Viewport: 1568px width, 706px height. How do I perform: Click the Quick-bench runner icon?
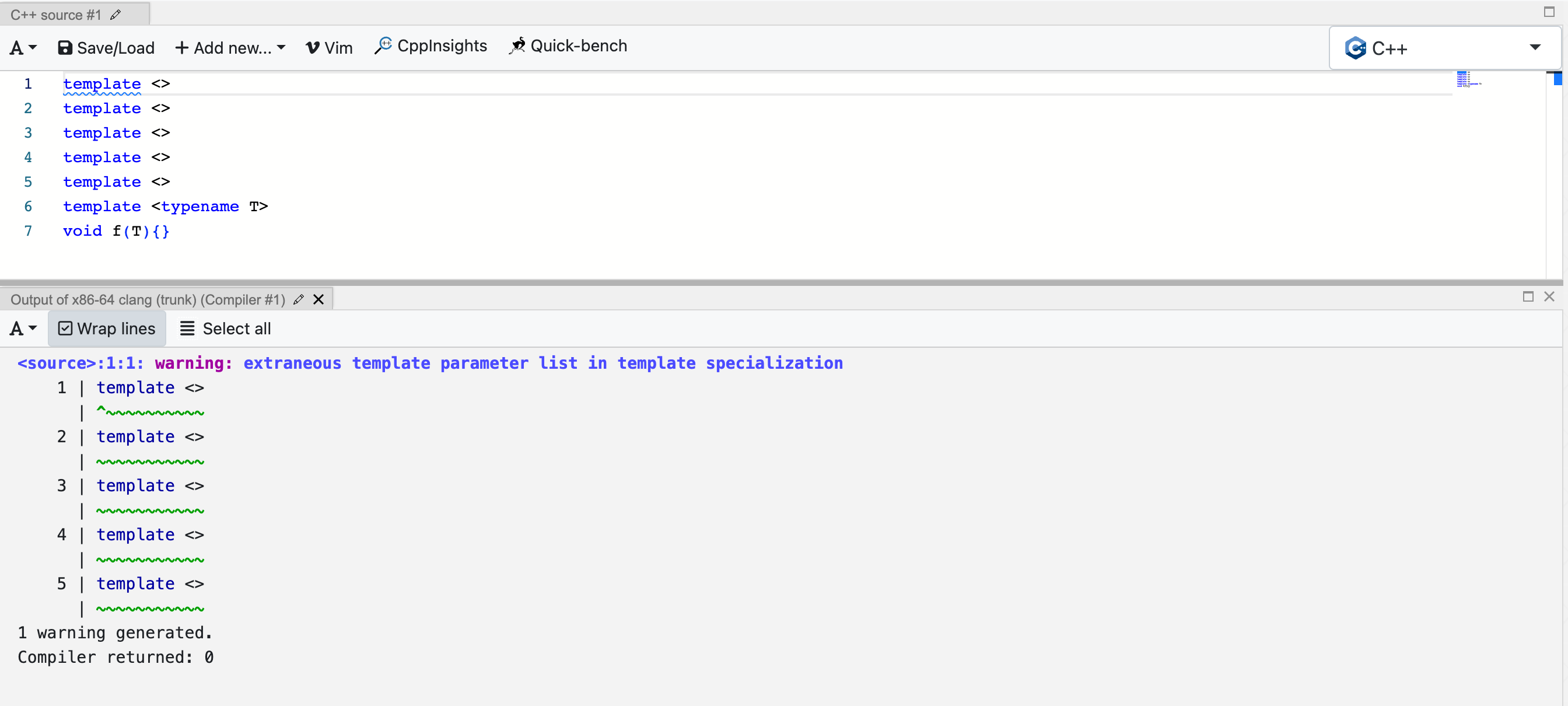coord(517,46)
